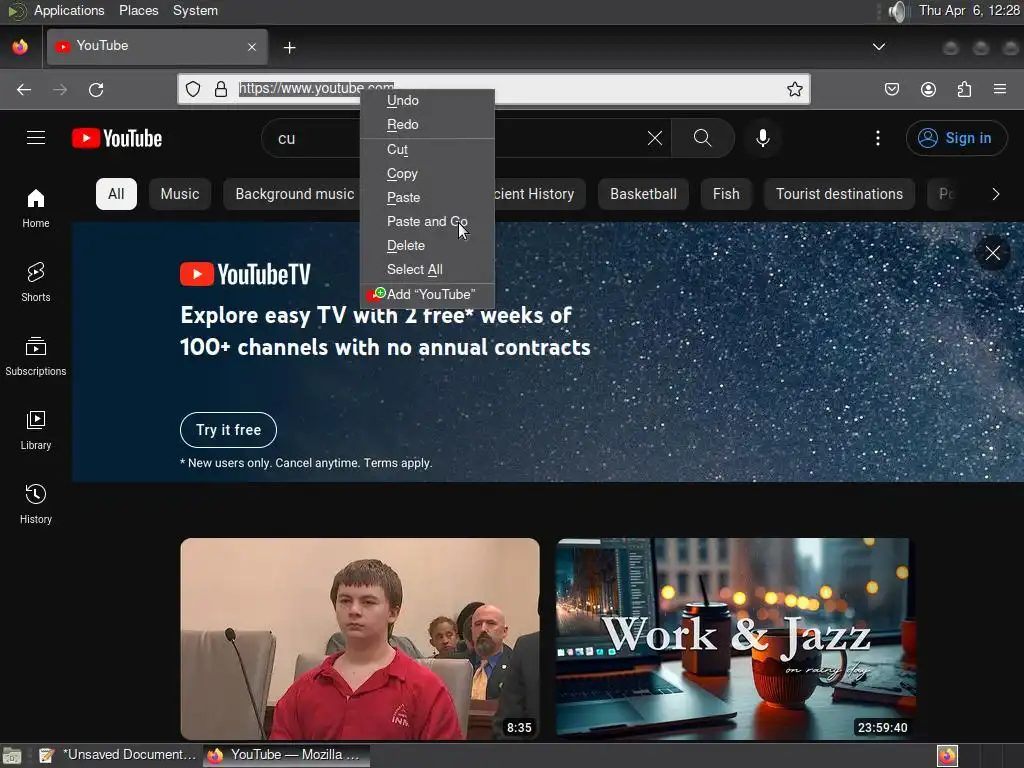The width and height of the screenshot is (1024, 768).
Task: Choose Paste from the context menu
Action: (x=427, y=198)
